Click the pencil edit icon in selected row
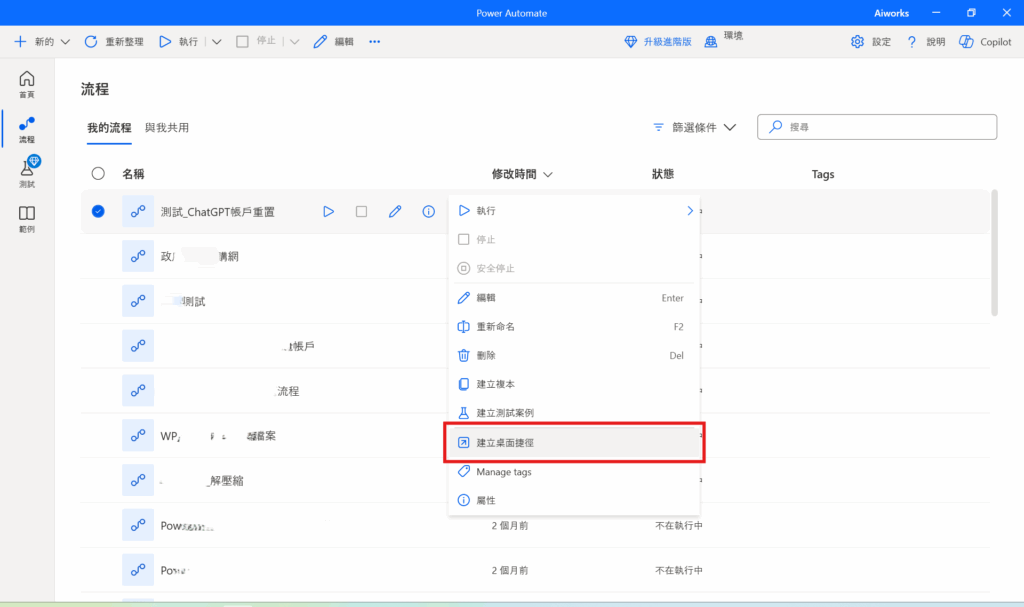1024x607 pixels. coord(395,211)
